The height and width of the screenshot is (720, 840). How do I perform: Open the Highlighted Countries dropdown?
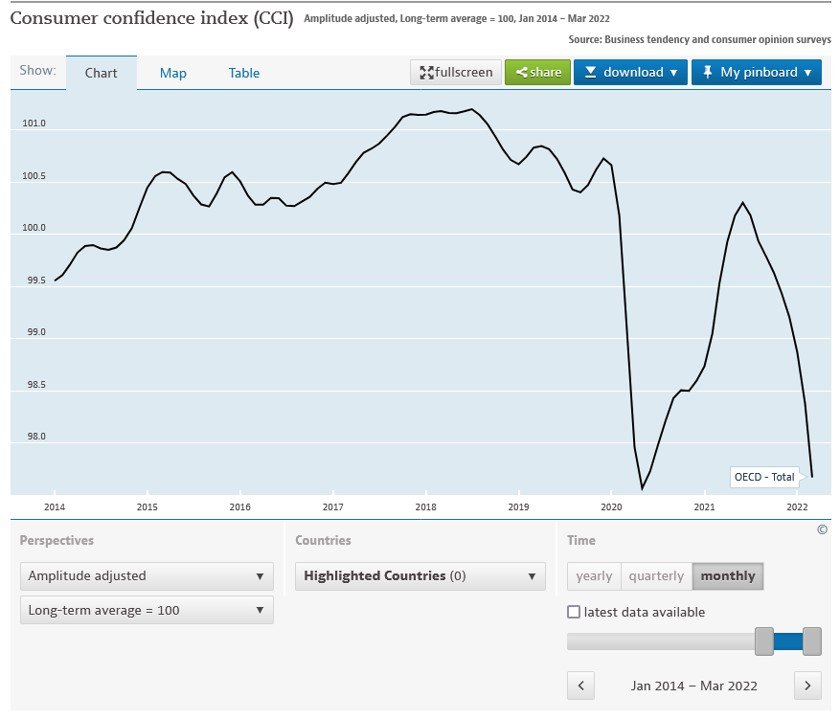point(420,576)
